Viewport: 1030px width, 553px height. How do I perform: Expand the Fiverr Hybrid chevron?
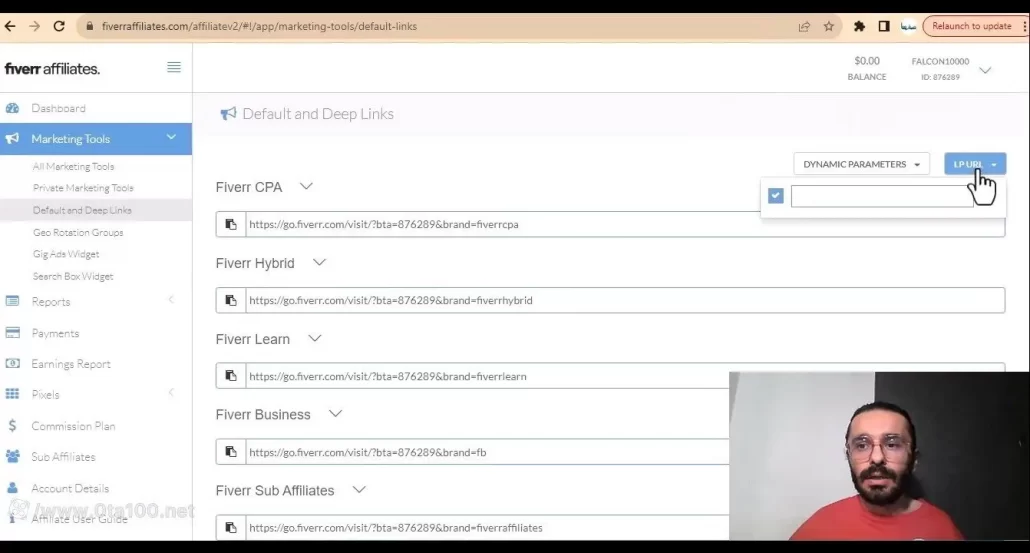point(319,262)
